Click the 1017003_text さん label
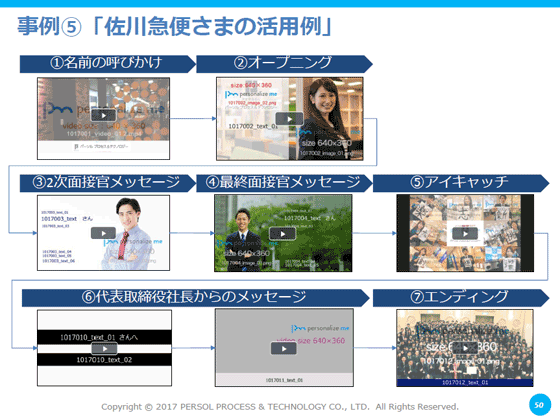 (x=67, y=219)
